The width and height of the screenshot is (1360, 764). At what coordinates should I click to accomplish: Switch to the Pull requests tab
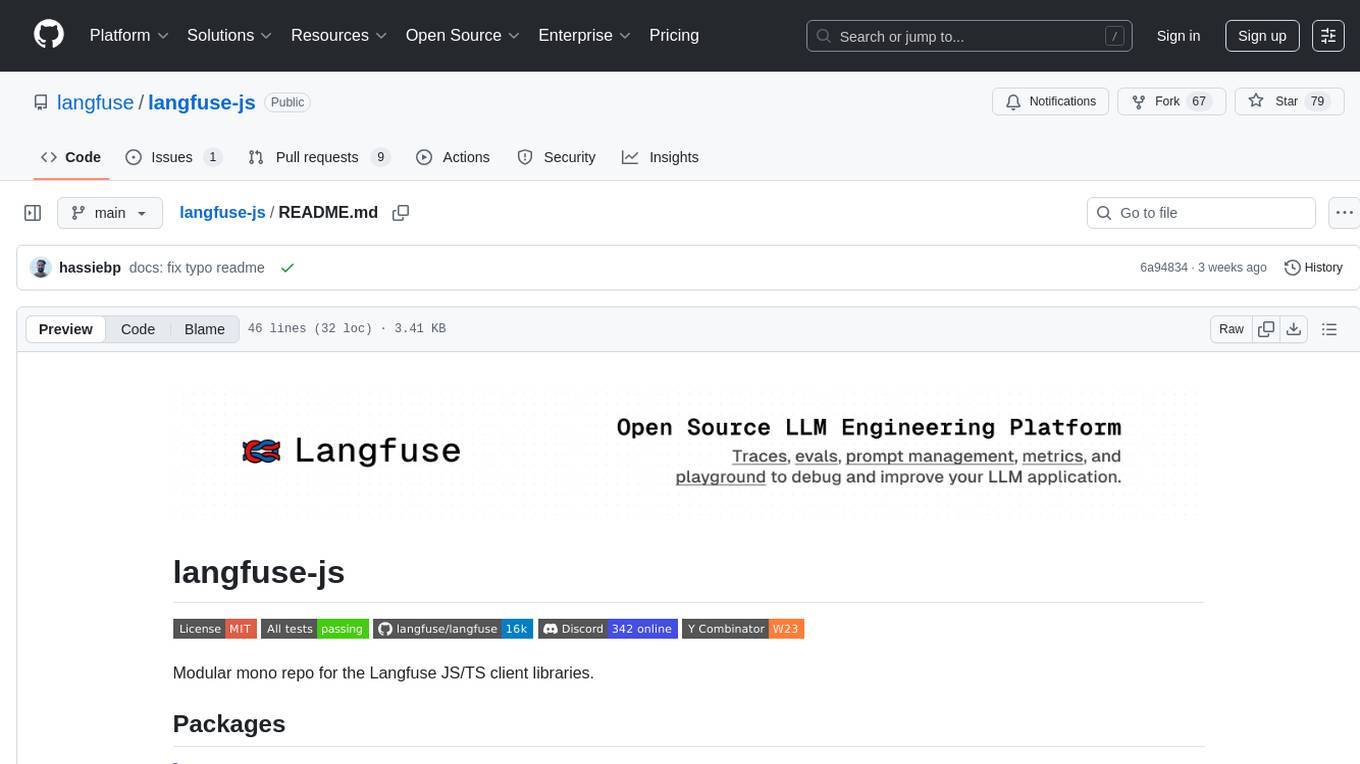pyautogui.click(x=319, y=157)
